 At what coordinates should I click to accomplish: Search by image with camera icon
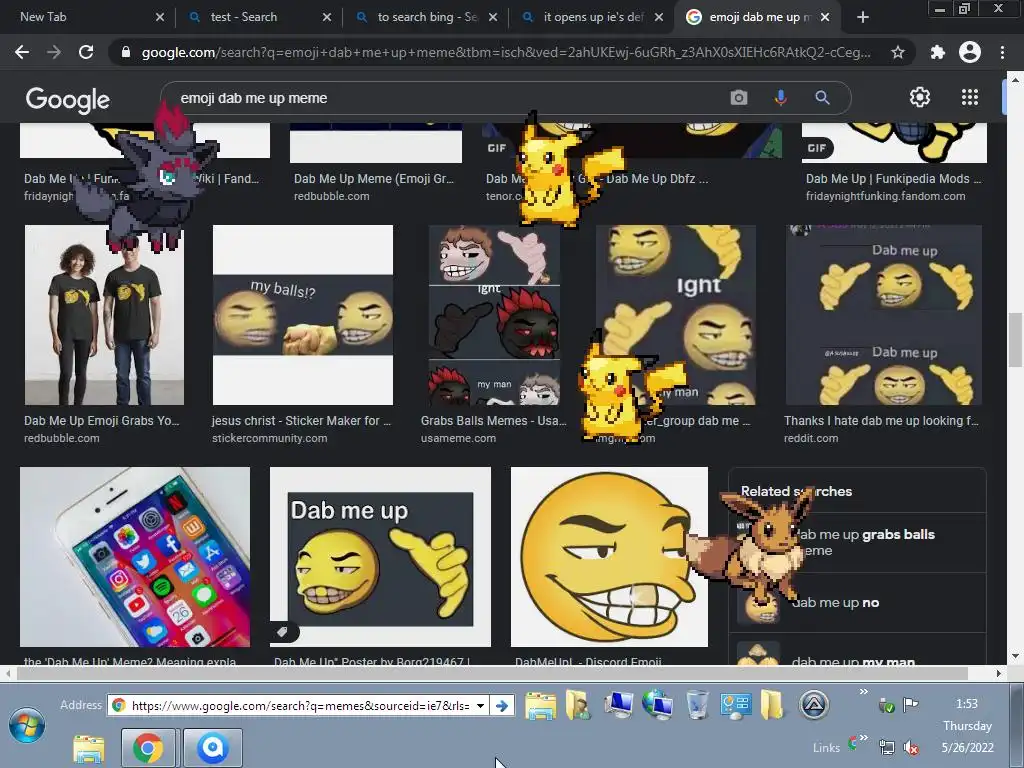[x=739, y=98]
